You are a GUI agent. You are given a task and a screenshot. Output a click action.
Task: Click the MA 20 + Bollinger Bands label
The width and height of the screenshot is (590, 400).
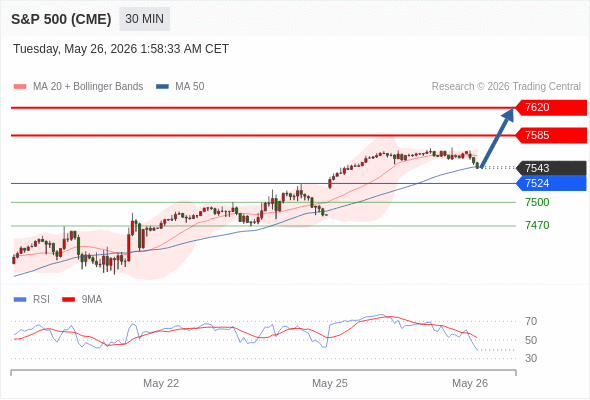pyautogui.click(x=88, y=87)
